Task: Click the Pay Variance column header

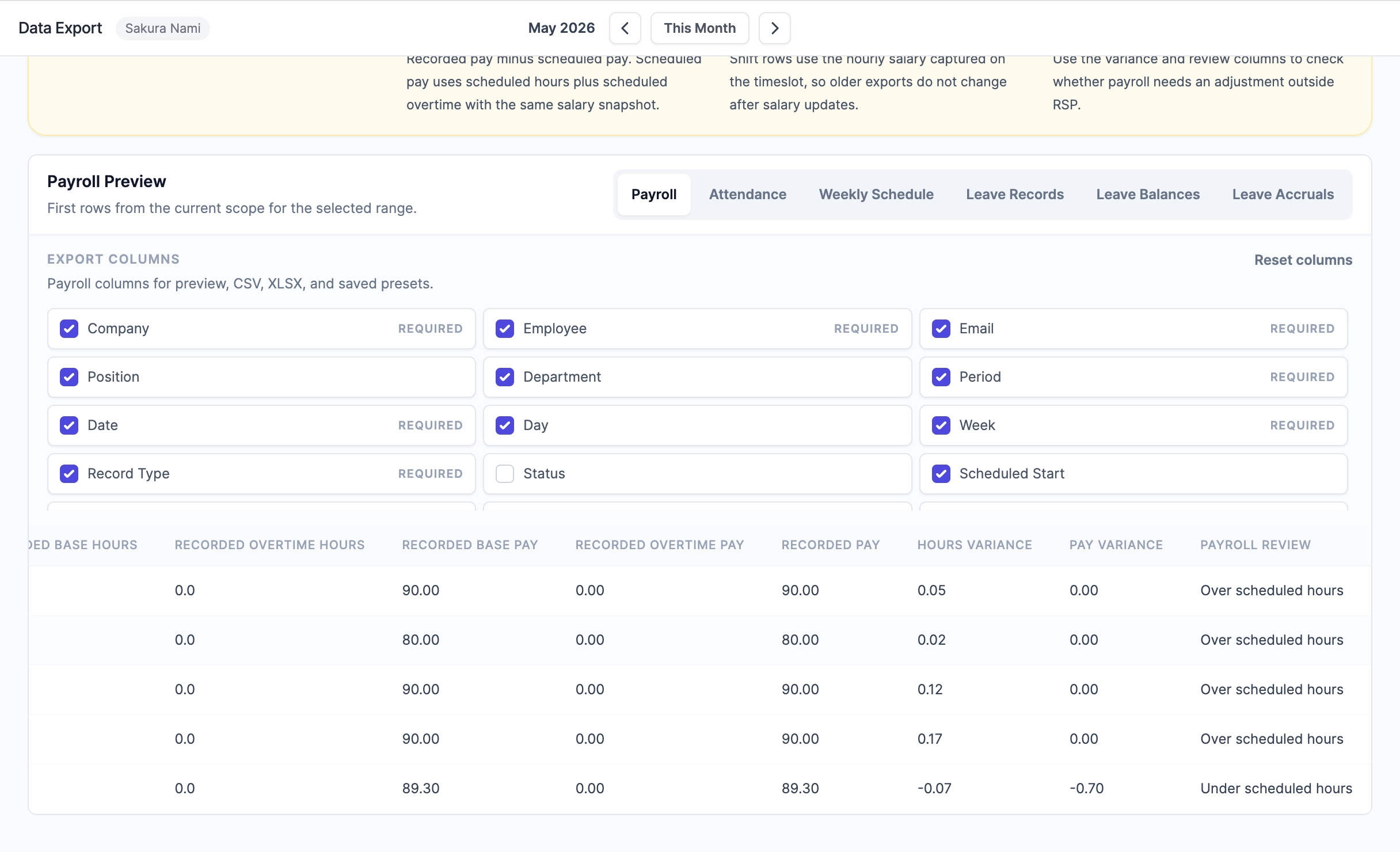Action: 1116,545
